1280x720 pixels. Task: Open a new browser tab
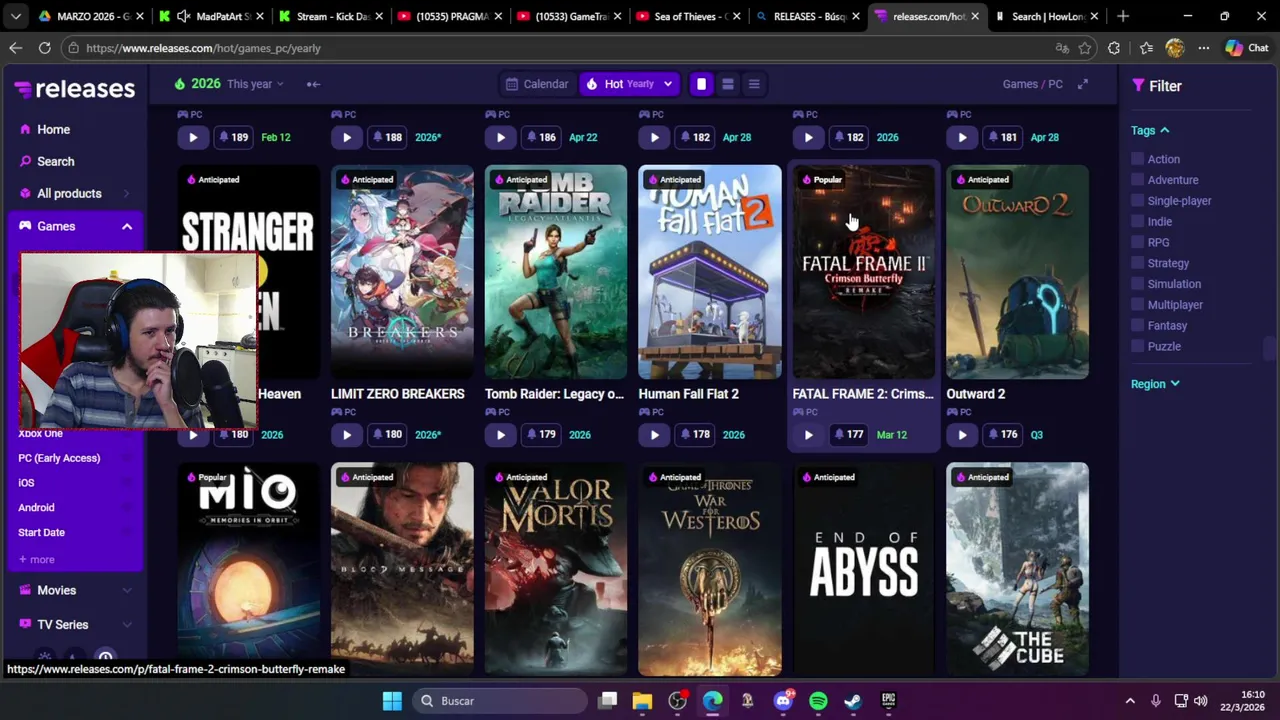(1123, 16)
